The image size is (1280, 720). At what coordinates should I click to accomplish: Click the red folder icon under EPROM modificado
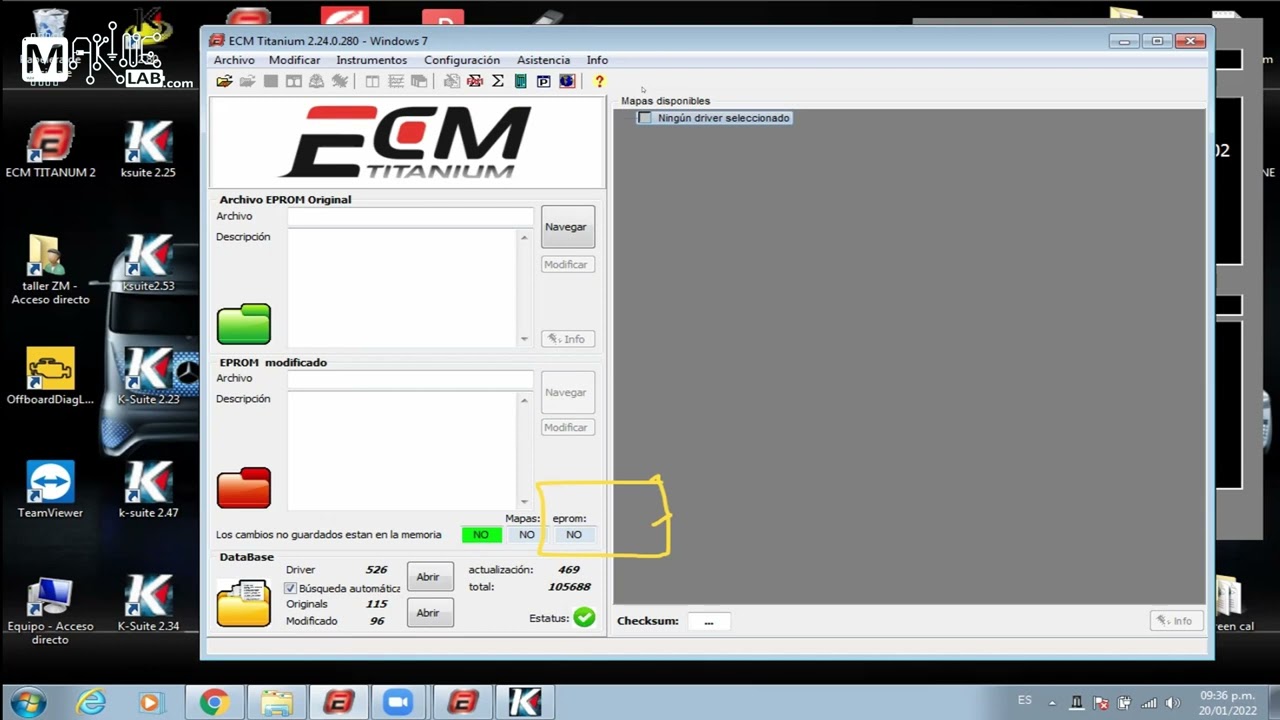pos(244,488)
